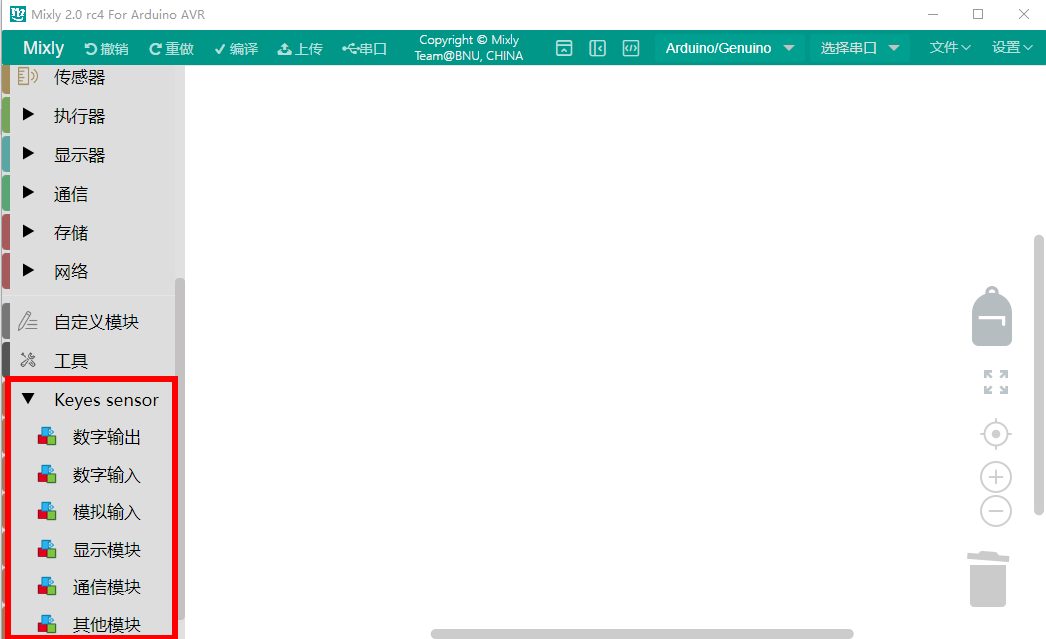Screen dimensions: 1046x639
Task: Expand 存储 category arrow
Action: pyautogui.click(x=28, y=231)
